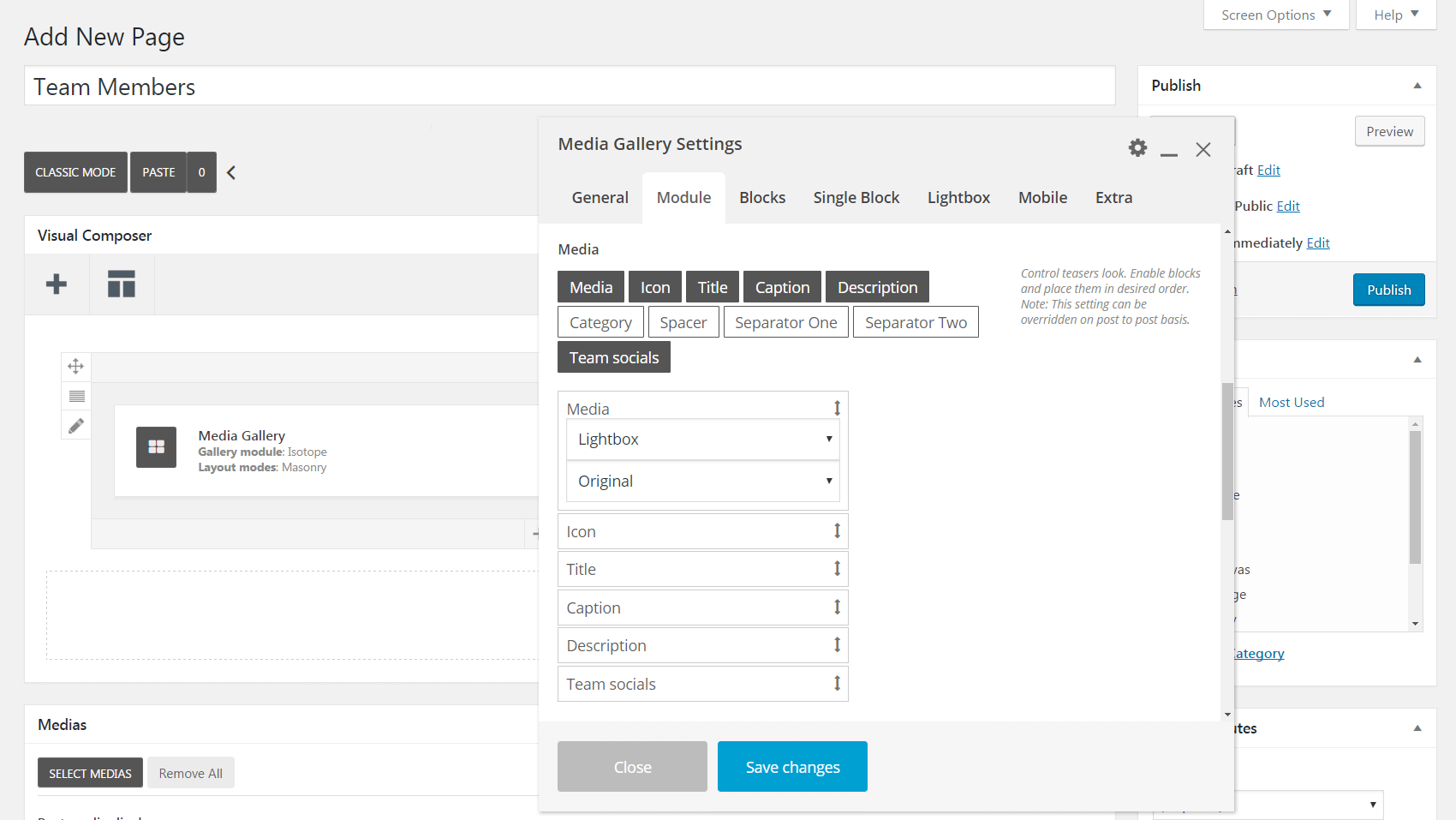Enable the Category block button
The image size is (1456, 820).
click(x=600, y=322)
